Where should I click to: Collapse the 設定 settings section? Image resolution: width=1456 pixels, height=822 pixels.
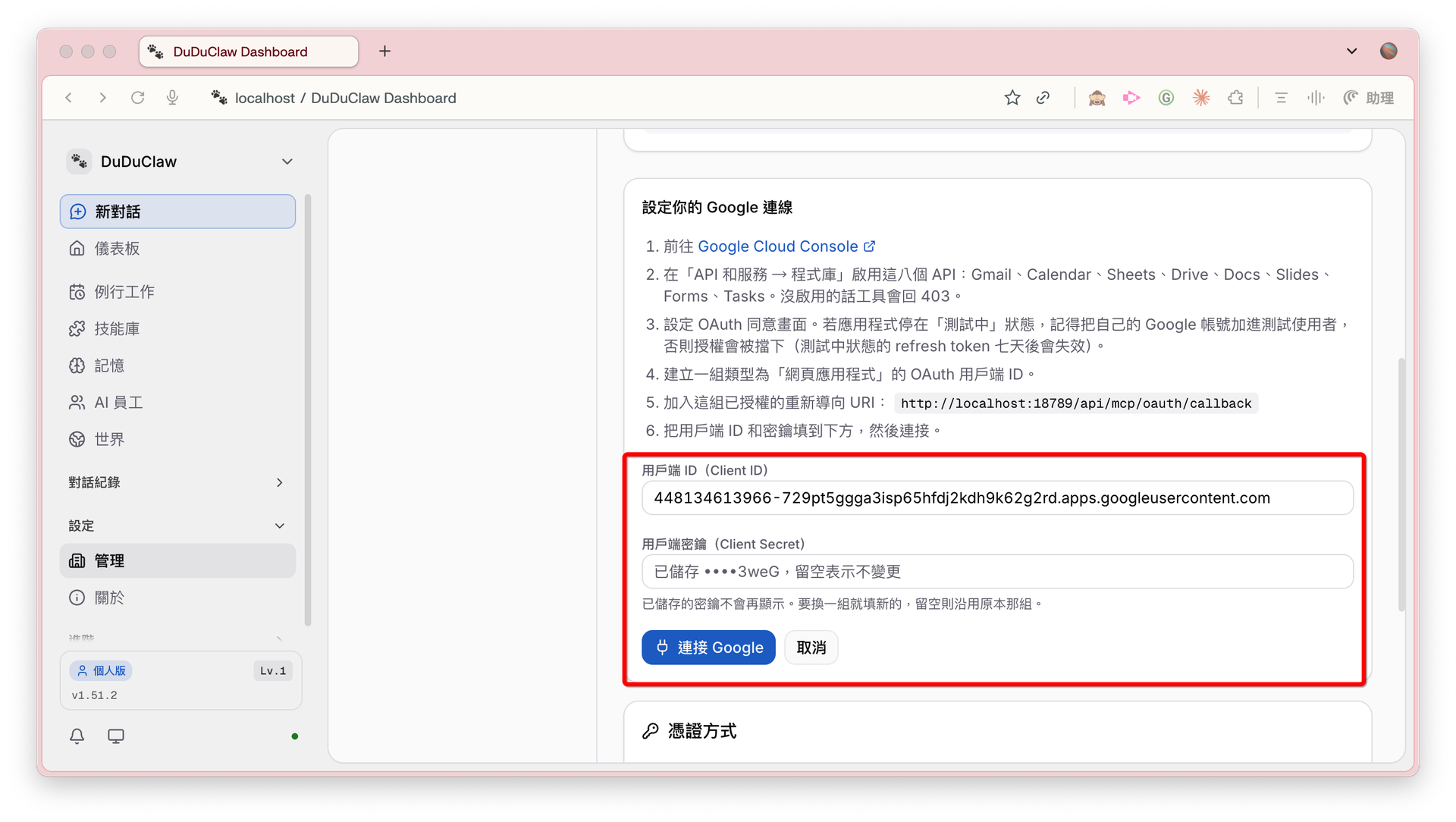(177, 526)
